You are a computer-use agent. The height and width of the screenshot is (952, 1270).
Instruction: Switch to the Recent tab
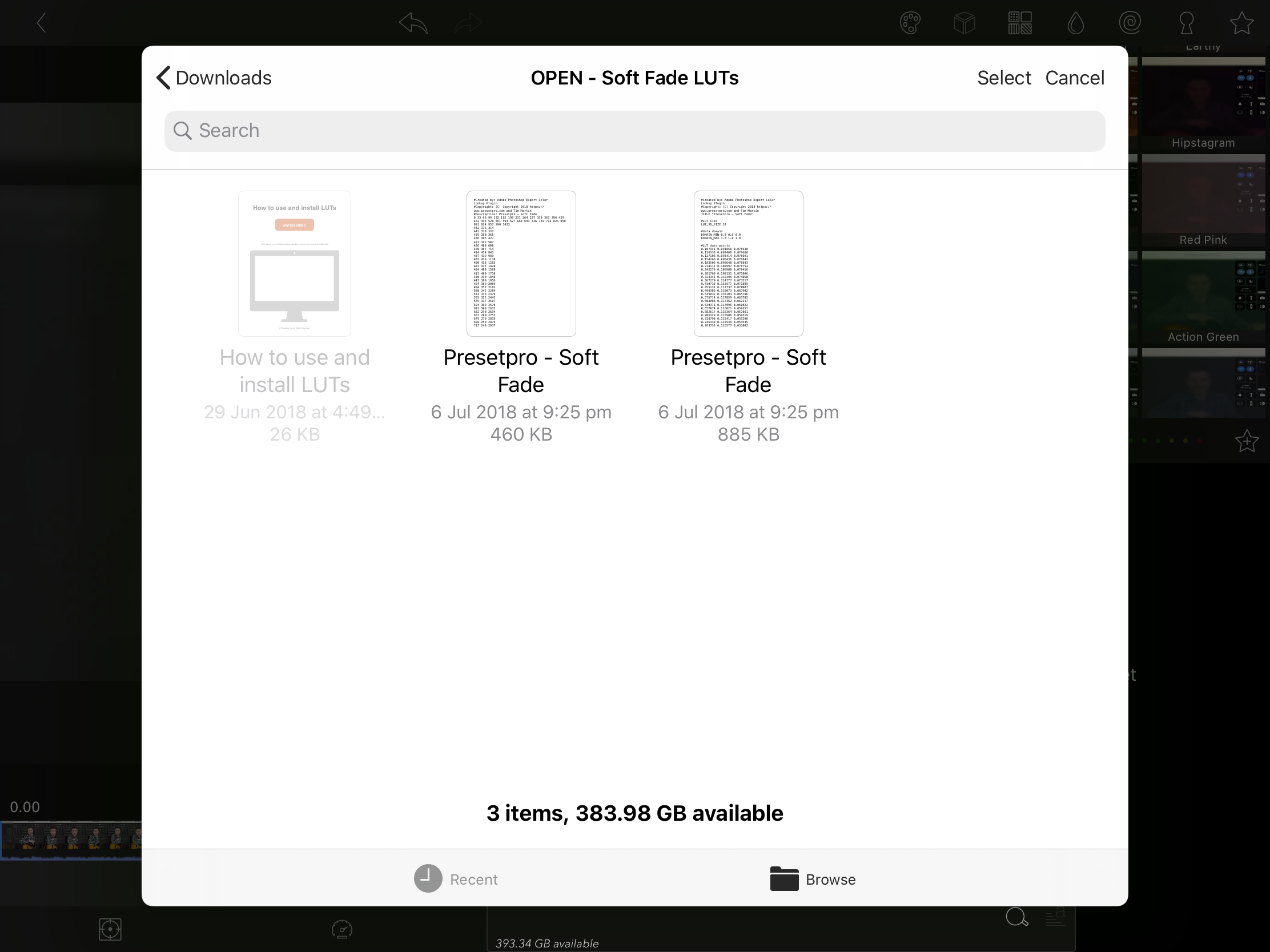456,878
